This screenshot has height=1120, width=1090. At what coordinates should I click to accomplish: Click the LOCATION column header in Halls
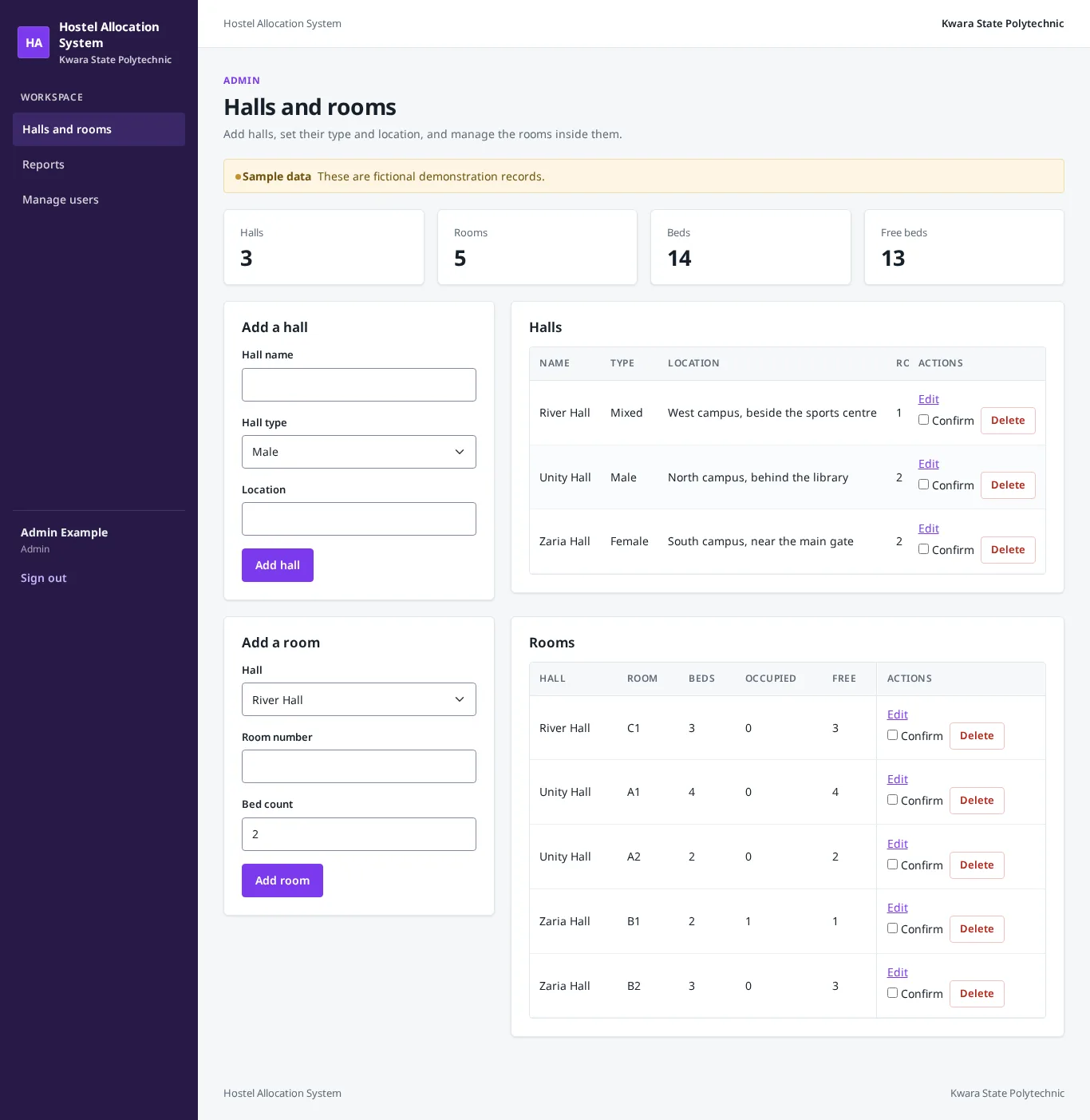click(693, 363)
